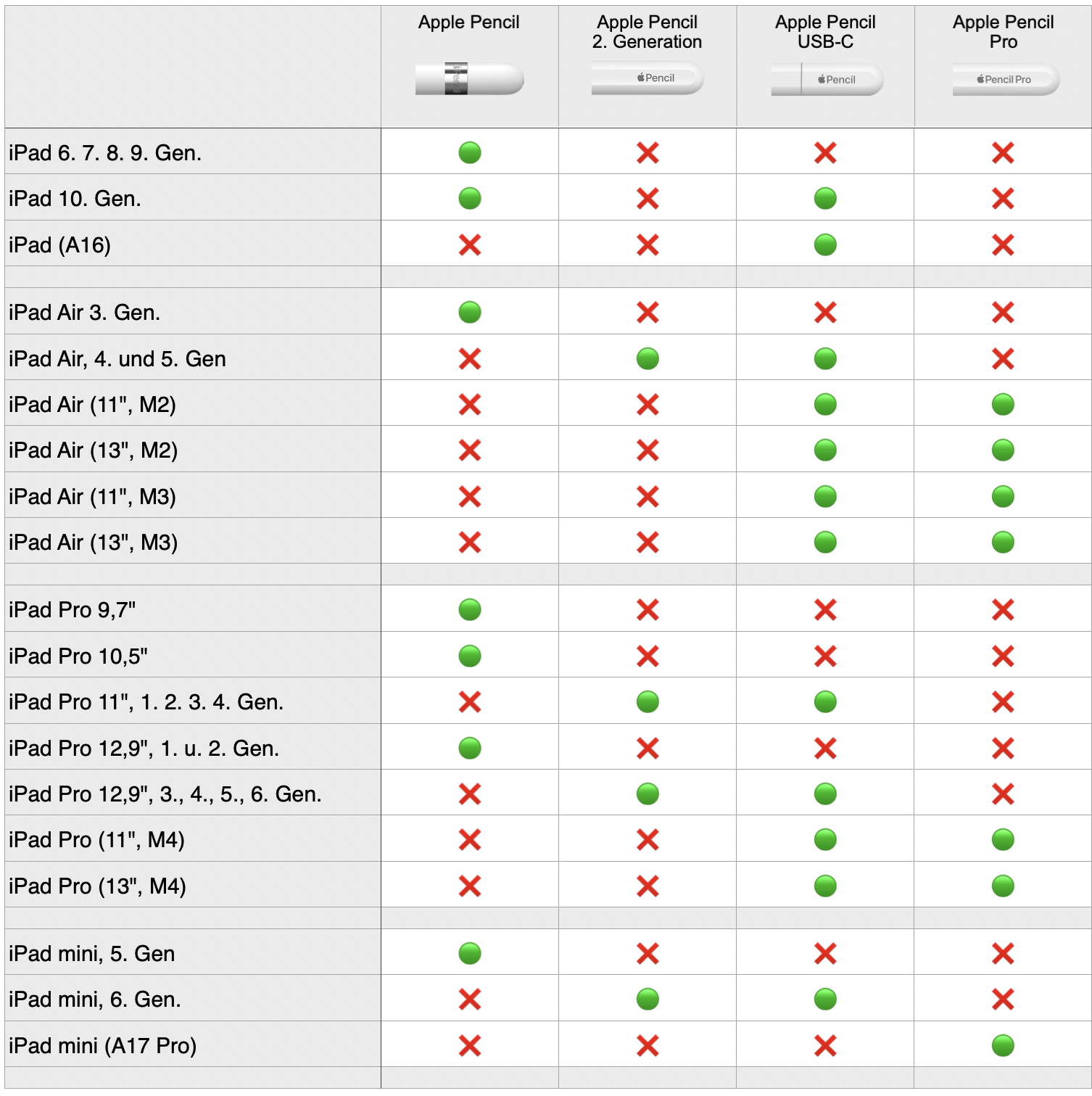This screenshot has width=1092, height=1096.
Task: Click green dot for iPad mini (A17 Pro) Pencil Pro
Action: coord(1003,1045)
